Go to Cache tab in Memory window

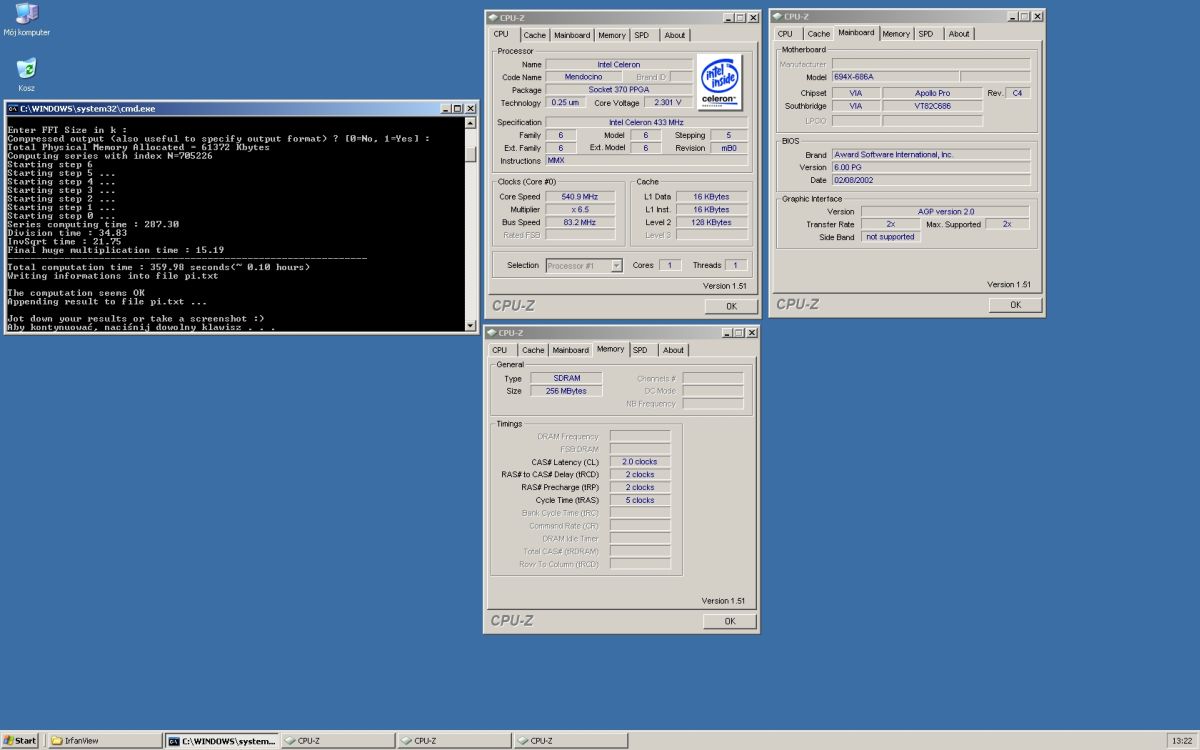(x=533, y=351)
